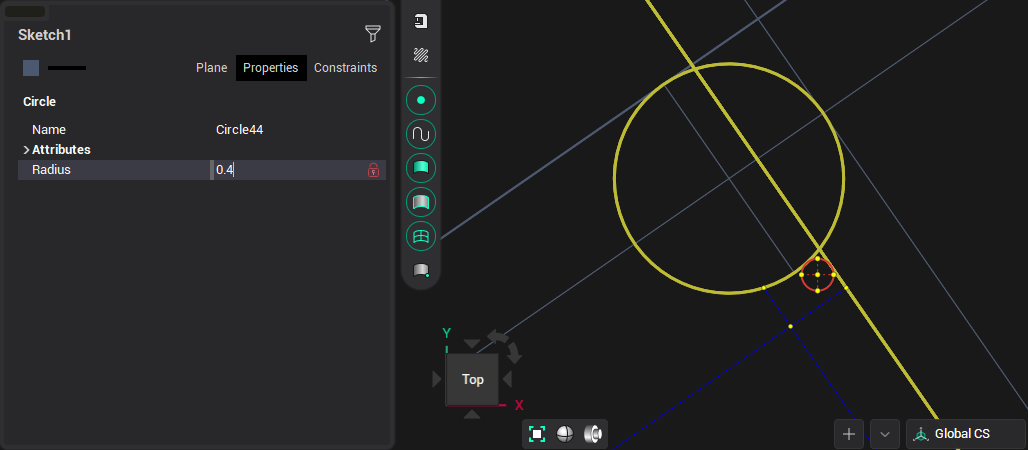Select the mesh grid filter icon

coord(421,237)
